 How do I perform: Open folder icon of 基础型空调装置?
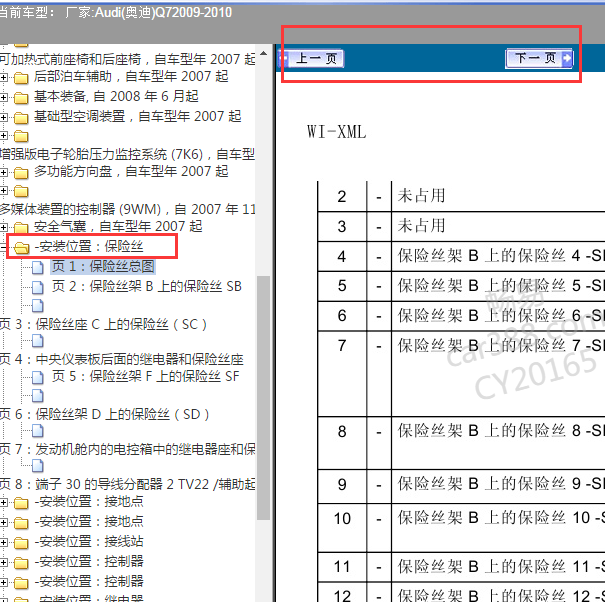(x=21, y=117)
